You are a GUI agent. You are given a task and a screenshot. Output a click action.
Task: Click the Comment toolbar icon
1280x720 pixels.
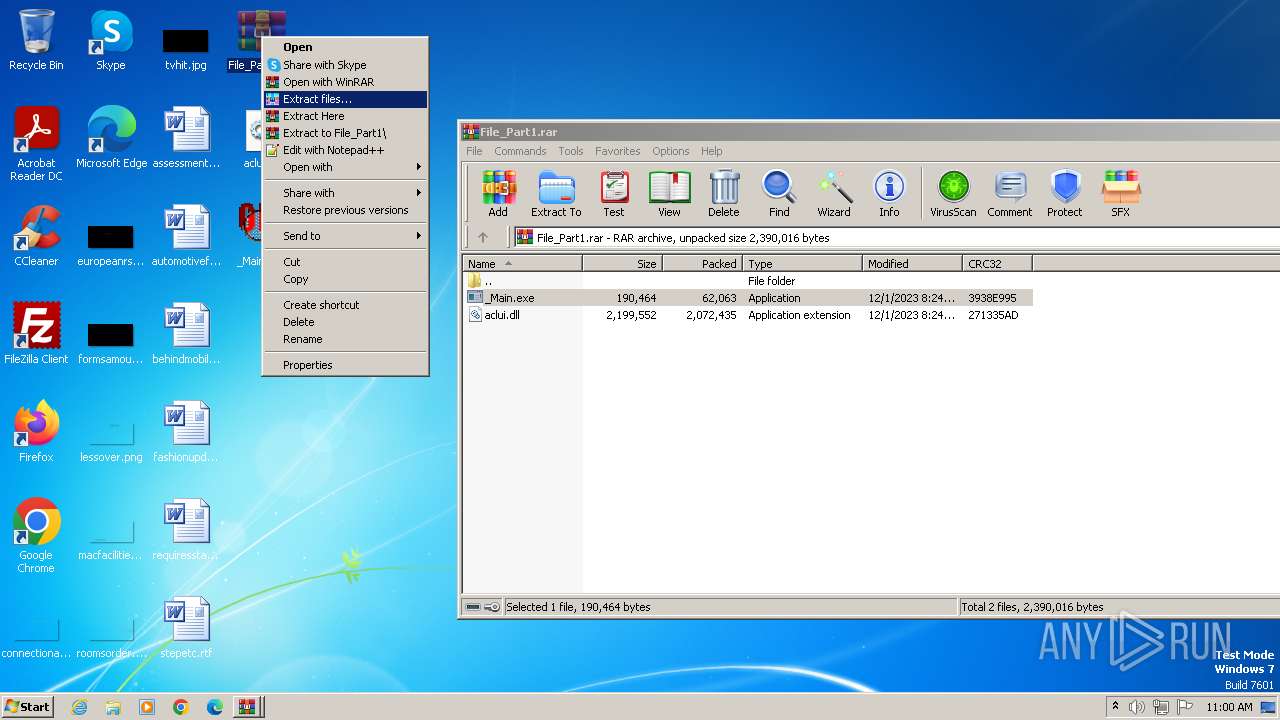point(1010,193)
